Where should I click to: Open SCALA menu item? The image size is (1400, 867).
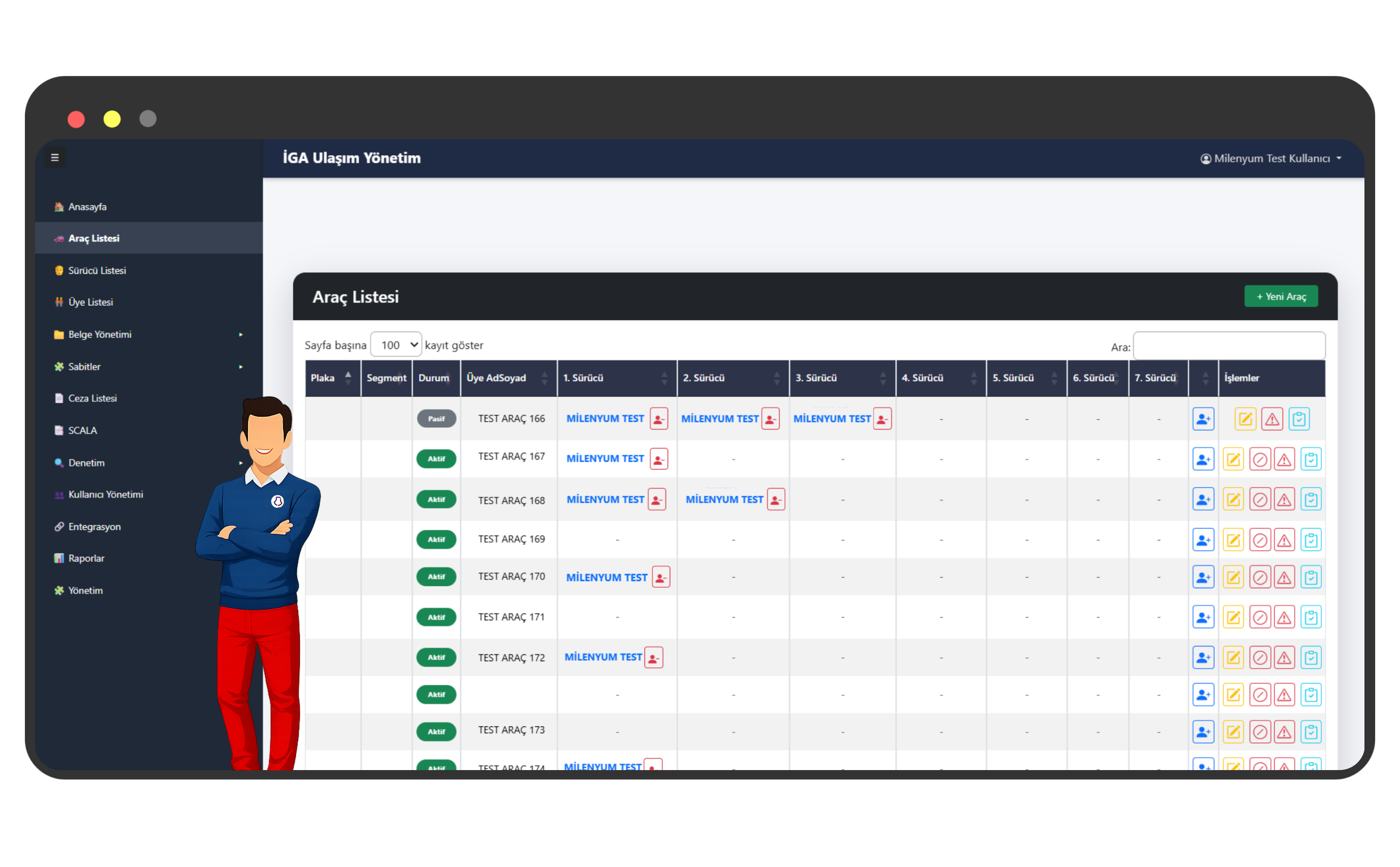(82, 430)
